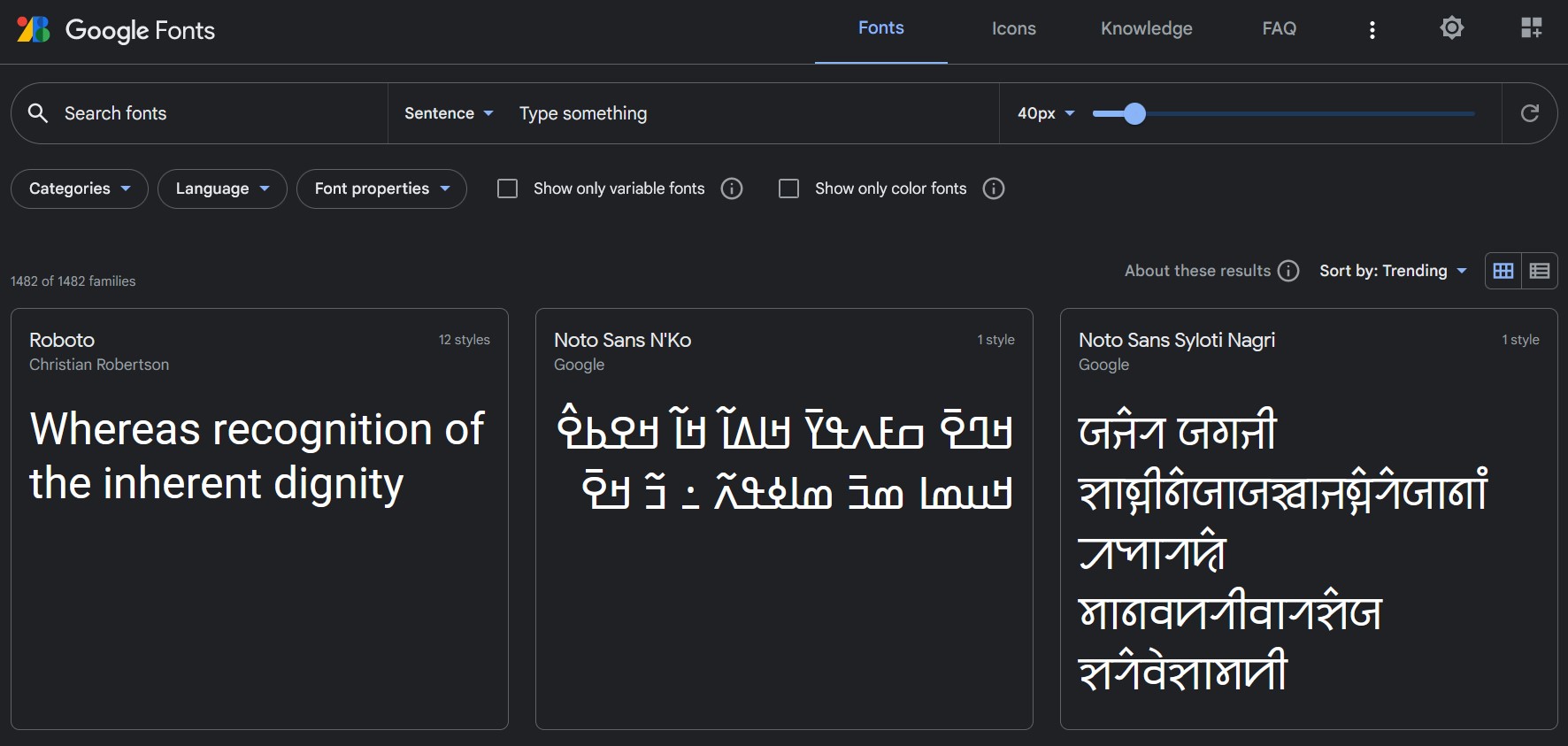The image size is (1568, 746).
Task: Click the search magnifier icon
Action: tap(38, 113)
